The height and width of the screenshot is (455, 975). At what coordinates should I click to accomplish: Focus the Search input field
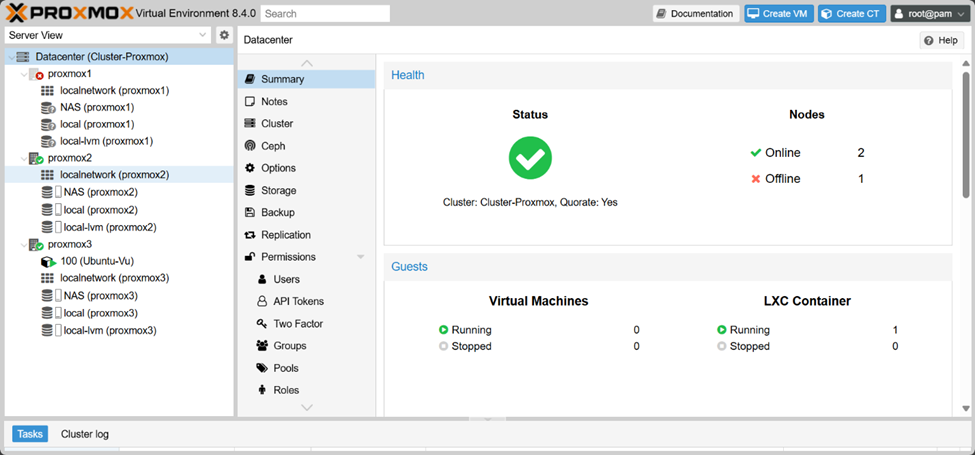(x=325, y=14)
